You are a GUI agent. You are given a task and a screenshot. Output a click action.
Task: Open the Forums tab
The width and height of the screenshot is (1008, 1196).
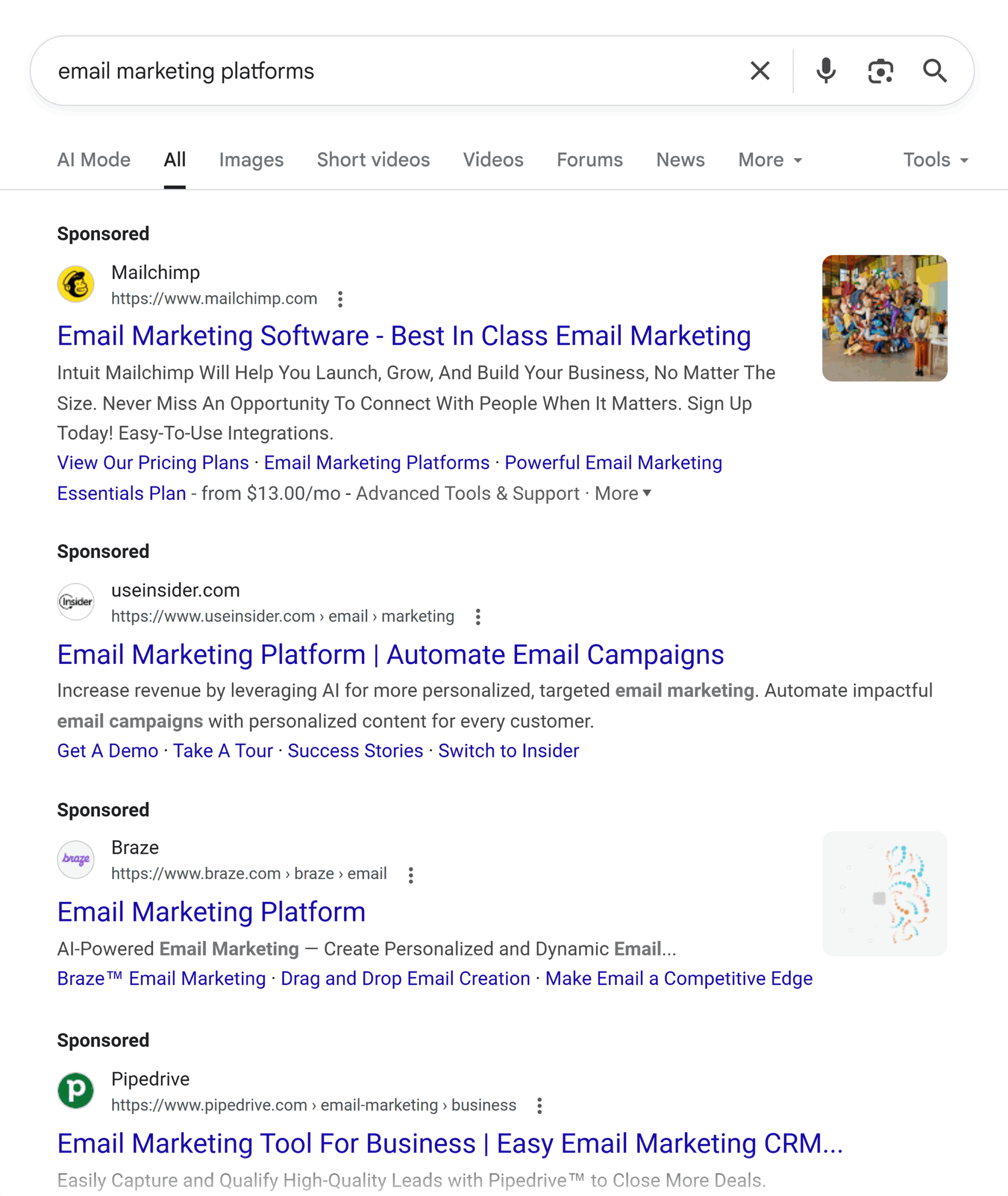point(590,160)
